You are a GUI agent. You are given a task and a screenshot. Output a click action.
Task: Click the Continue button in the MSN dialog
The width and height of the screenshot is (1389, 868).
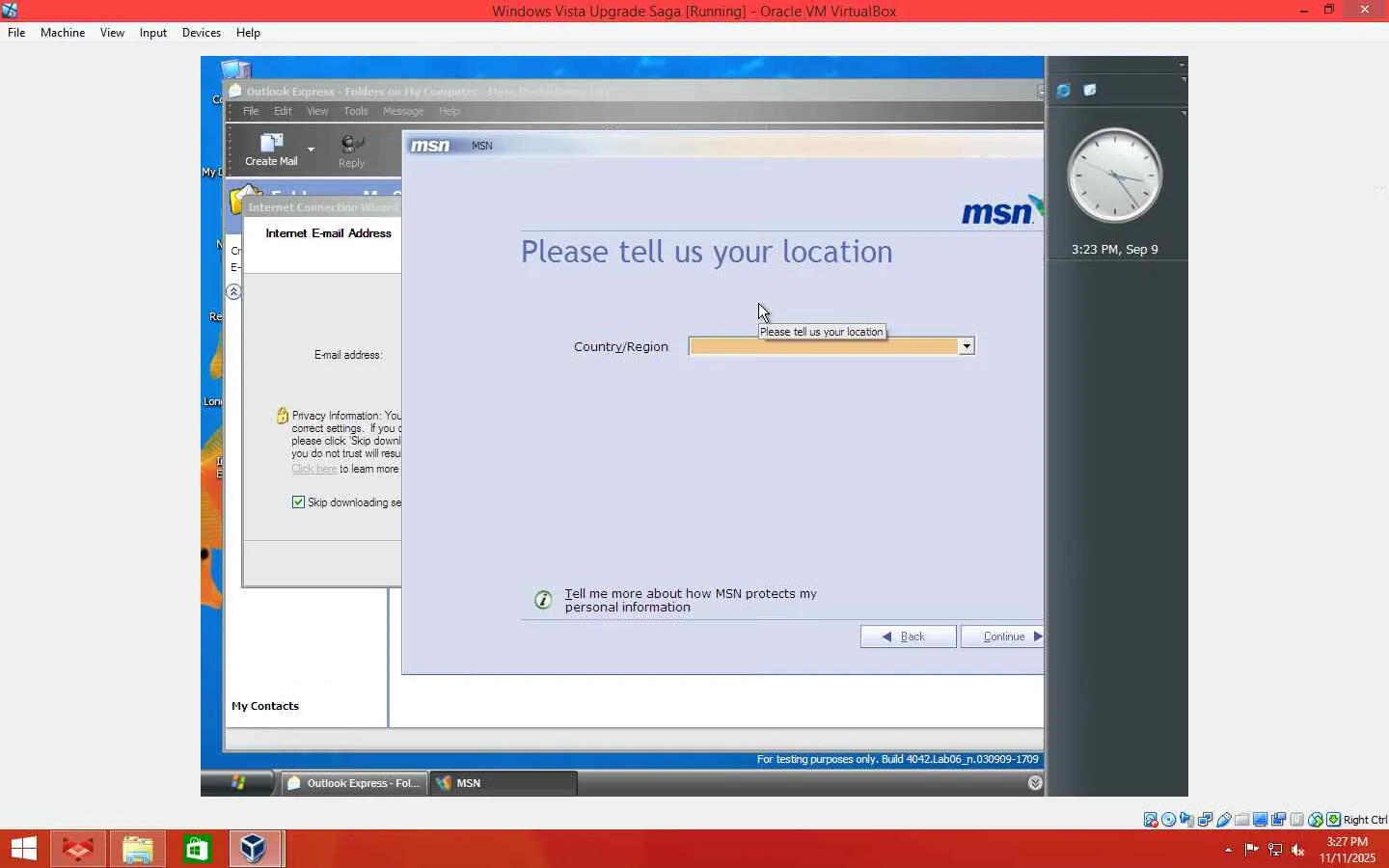pos(1002,637)
